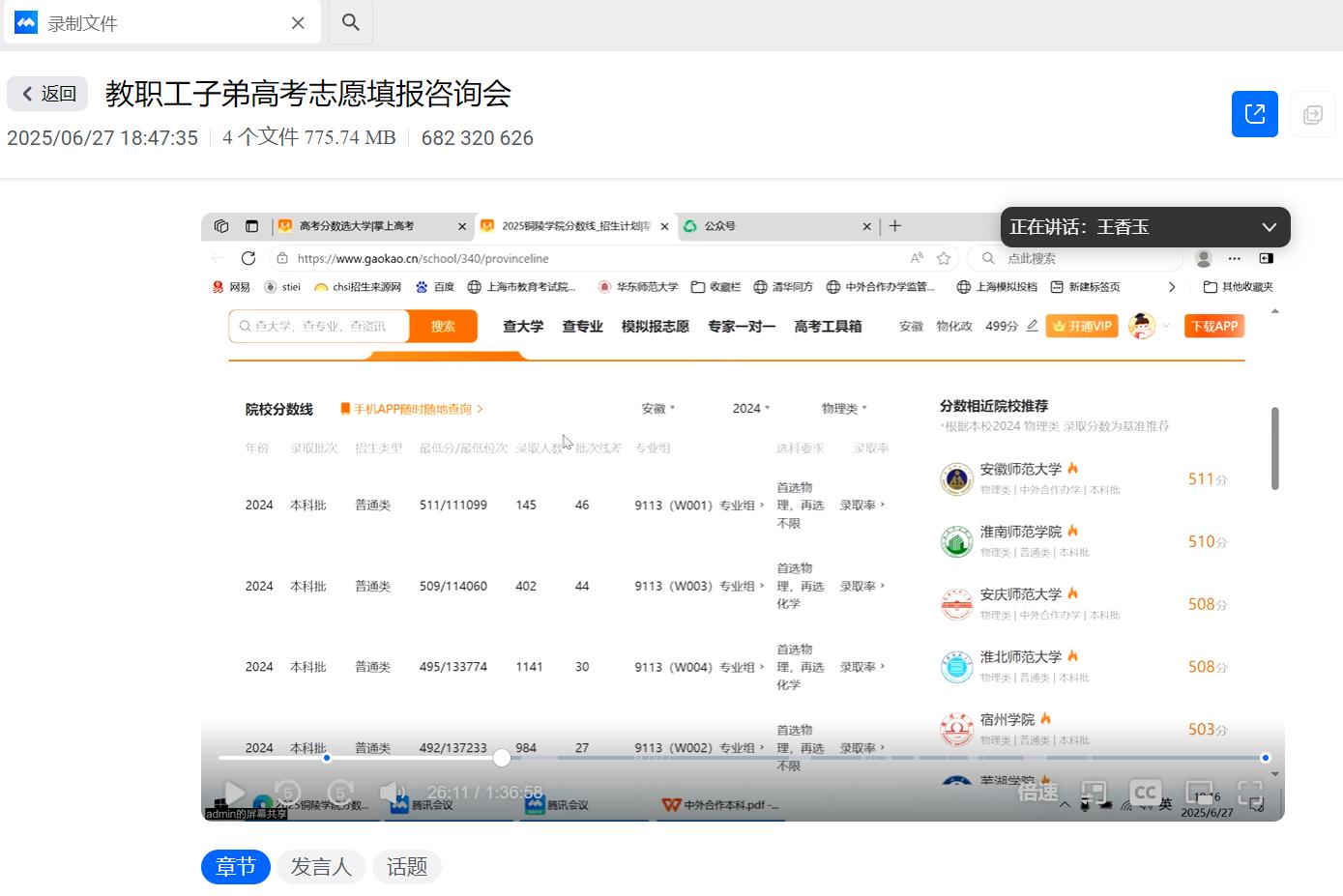The image size is (1343, 896).
Task: Rewind the recording by 5 seconds
Action: 287,794
